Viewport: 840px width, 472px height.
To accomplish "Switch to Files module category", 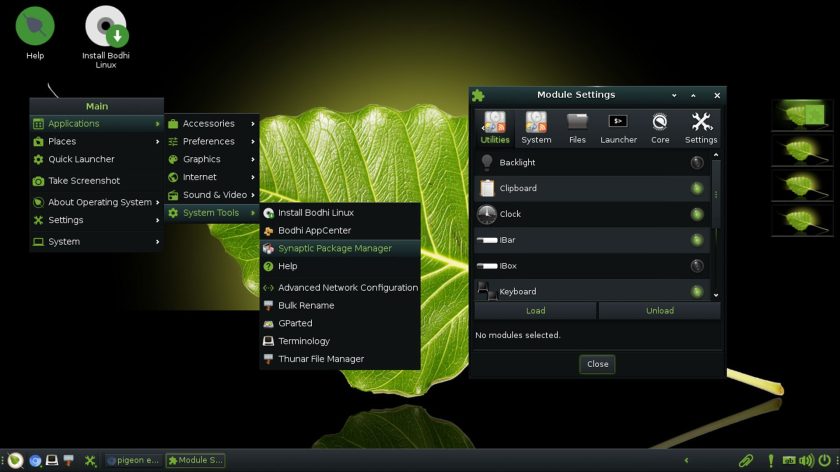I will pyautogui.click(x=577, y=128).
